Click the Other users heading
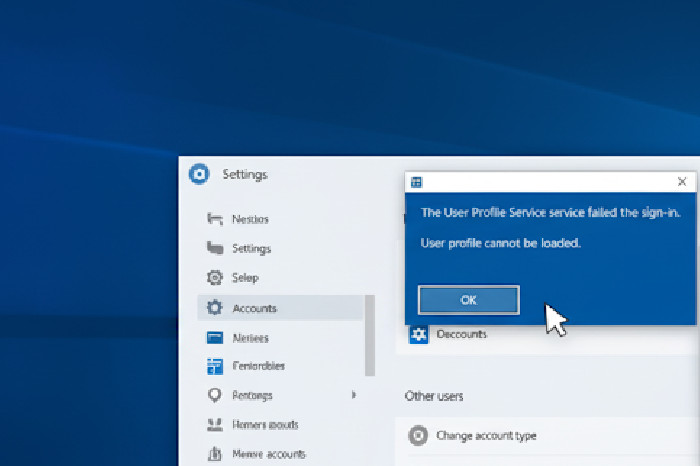Image resolution: width=700 pixels, height=466 pixels. pyautogui.click(x=434, y=396)
